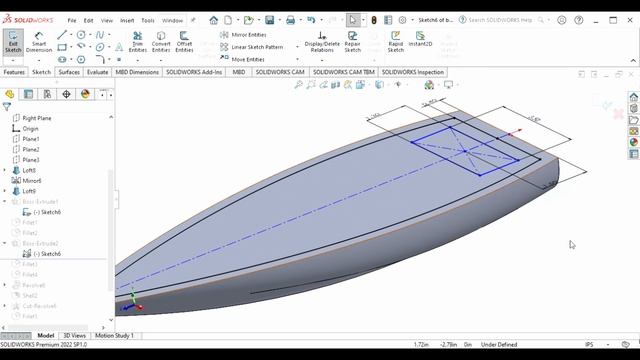Switch to the Evaluate tab
The image size is (640, 360).
[98, 72]
